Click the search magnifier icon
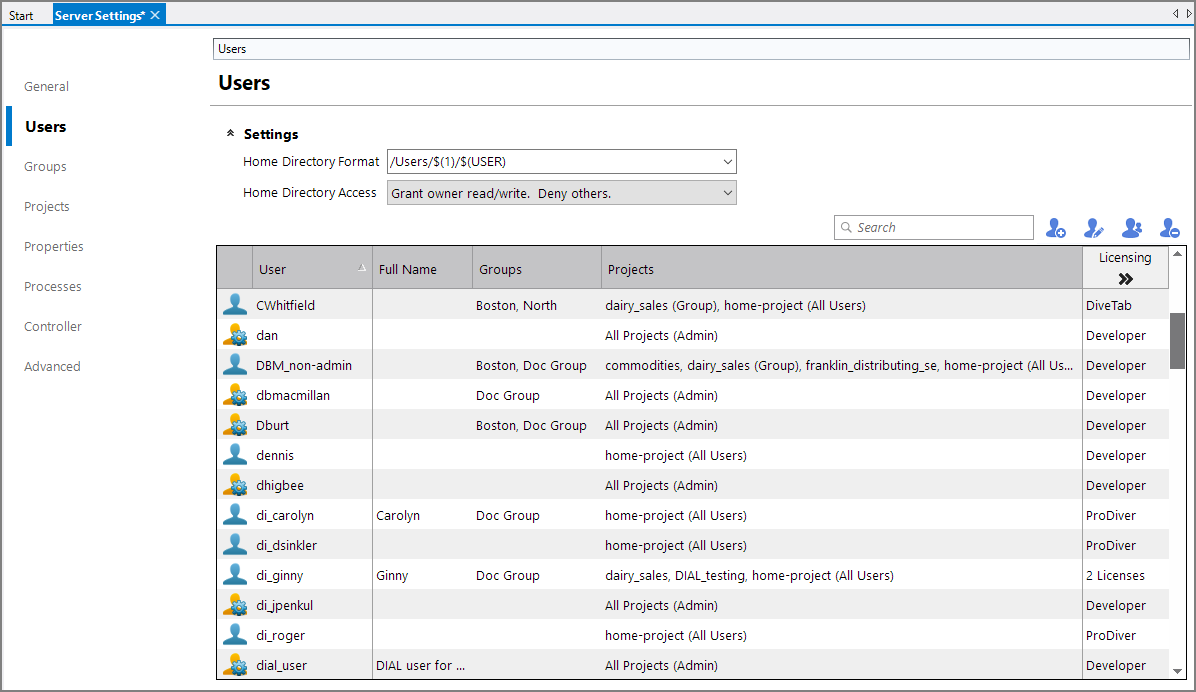This screenshot has height=692, width=1196. 847,227
